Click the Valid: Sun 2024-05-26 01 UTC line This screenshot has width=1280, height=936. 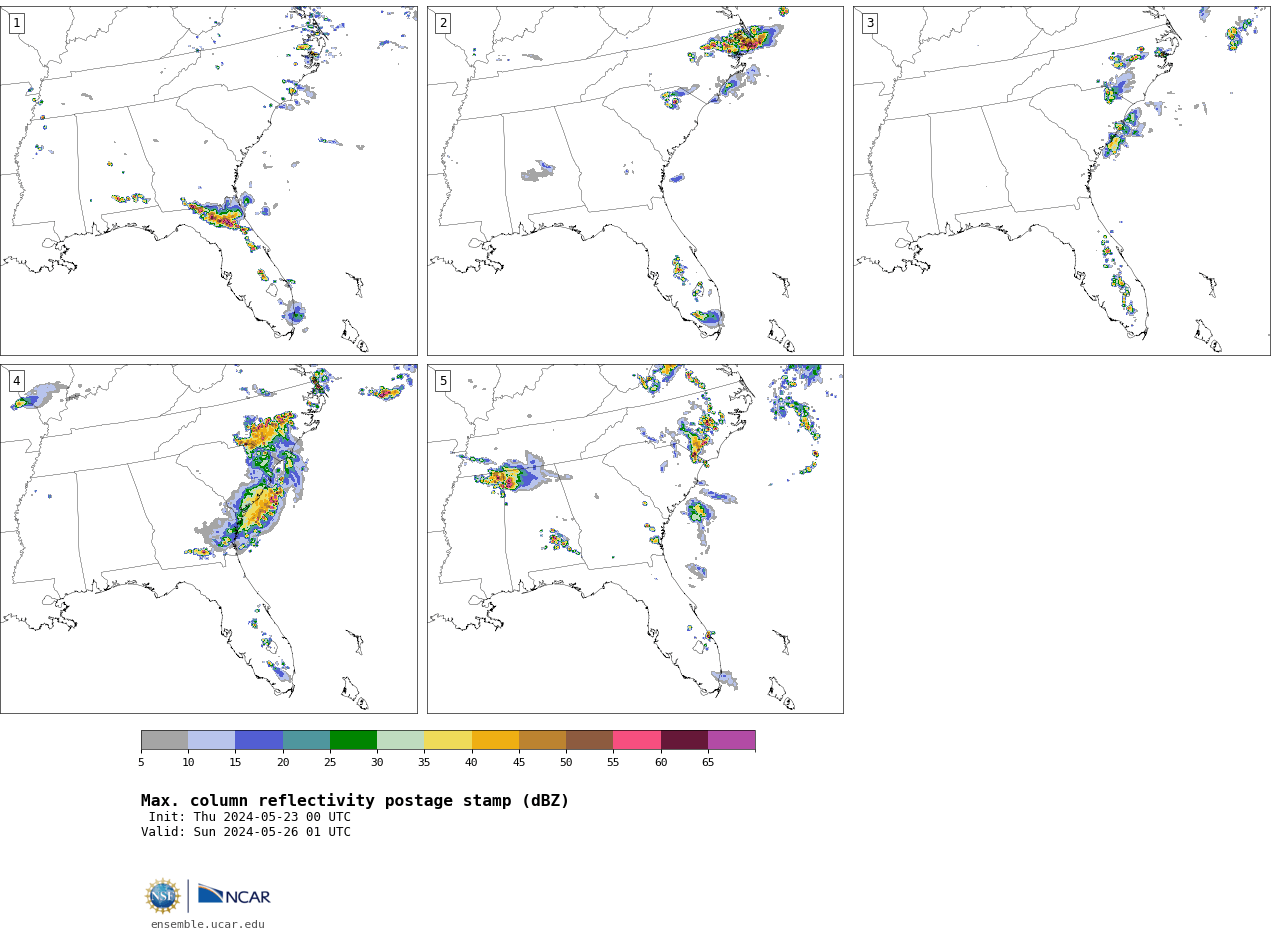(246, 832)
